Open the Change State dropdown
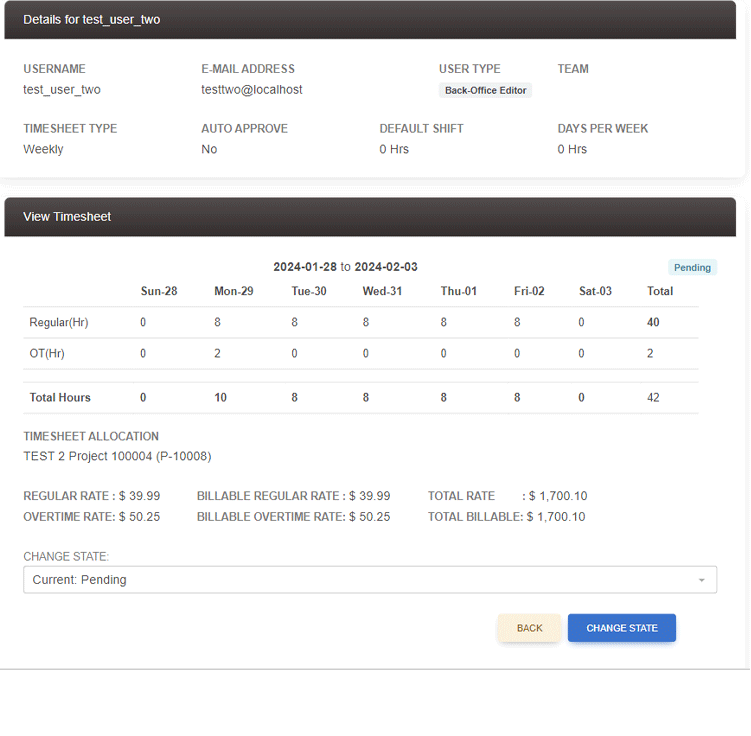 tap(370, 579)
